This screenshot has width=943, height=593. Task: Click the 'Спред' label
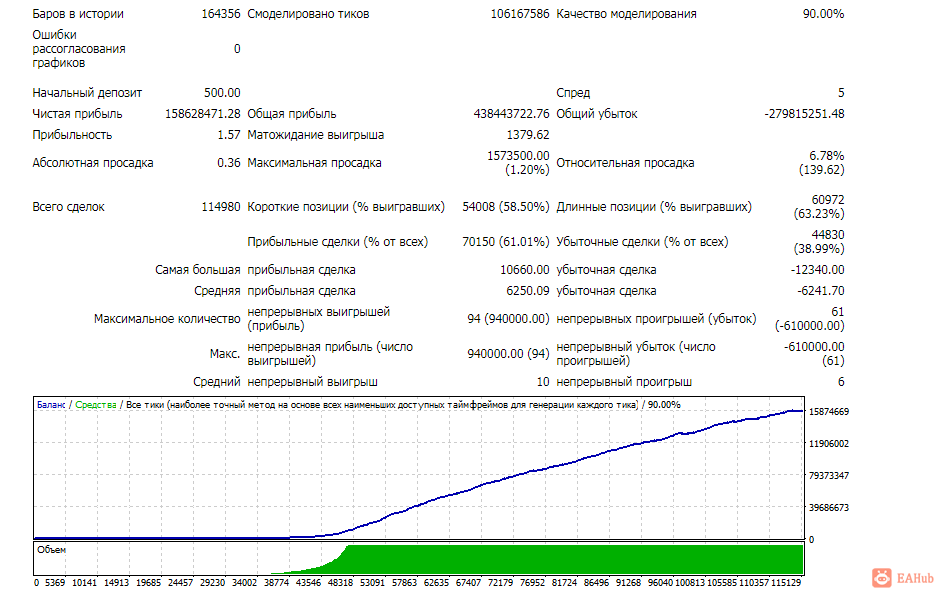pos(573,93)
